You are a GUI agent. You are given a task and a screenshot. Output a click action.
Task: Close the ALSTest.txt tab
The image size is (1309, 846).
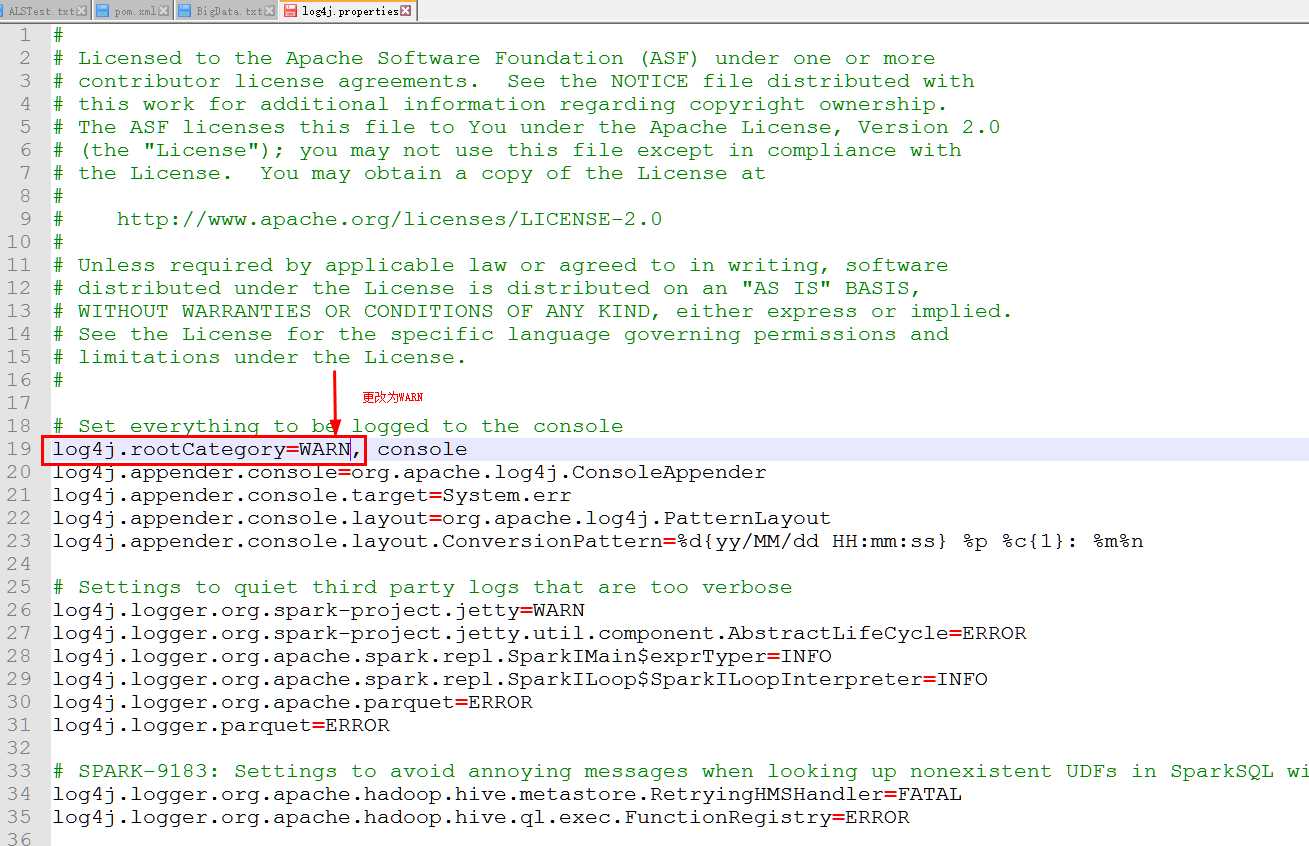click(82, 11)
